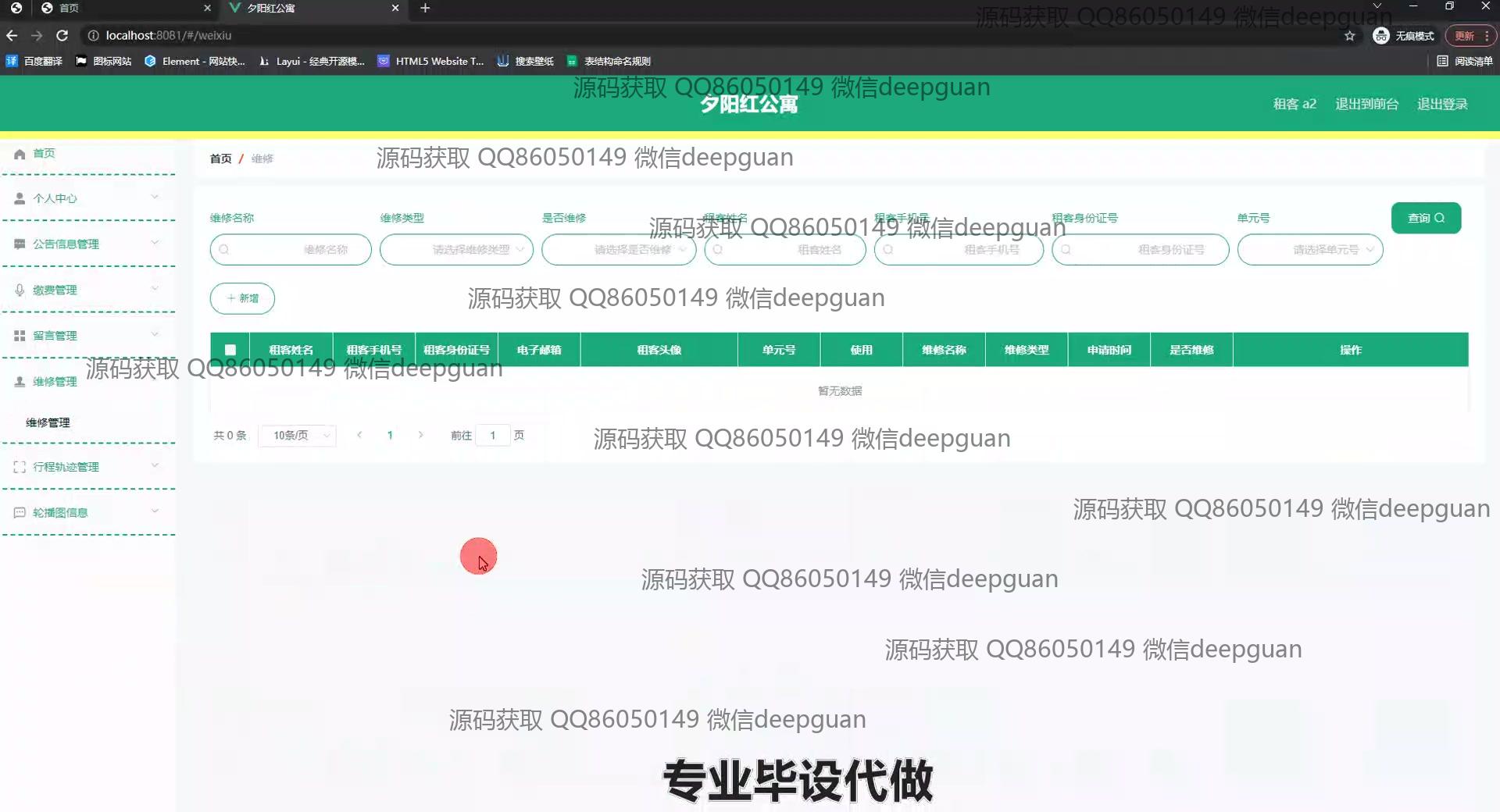Viewport: 1500px width, 812px height.
Task: Click the 是否维修 column header
Action: pos(1191,350)
